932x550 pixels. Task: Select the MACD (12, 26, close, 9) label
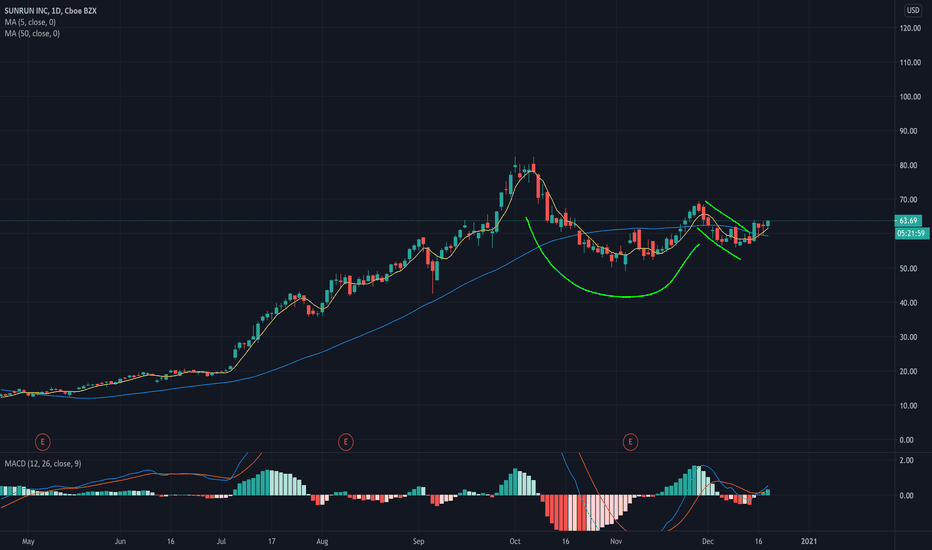pyautogui.click(x=43, y=464)
